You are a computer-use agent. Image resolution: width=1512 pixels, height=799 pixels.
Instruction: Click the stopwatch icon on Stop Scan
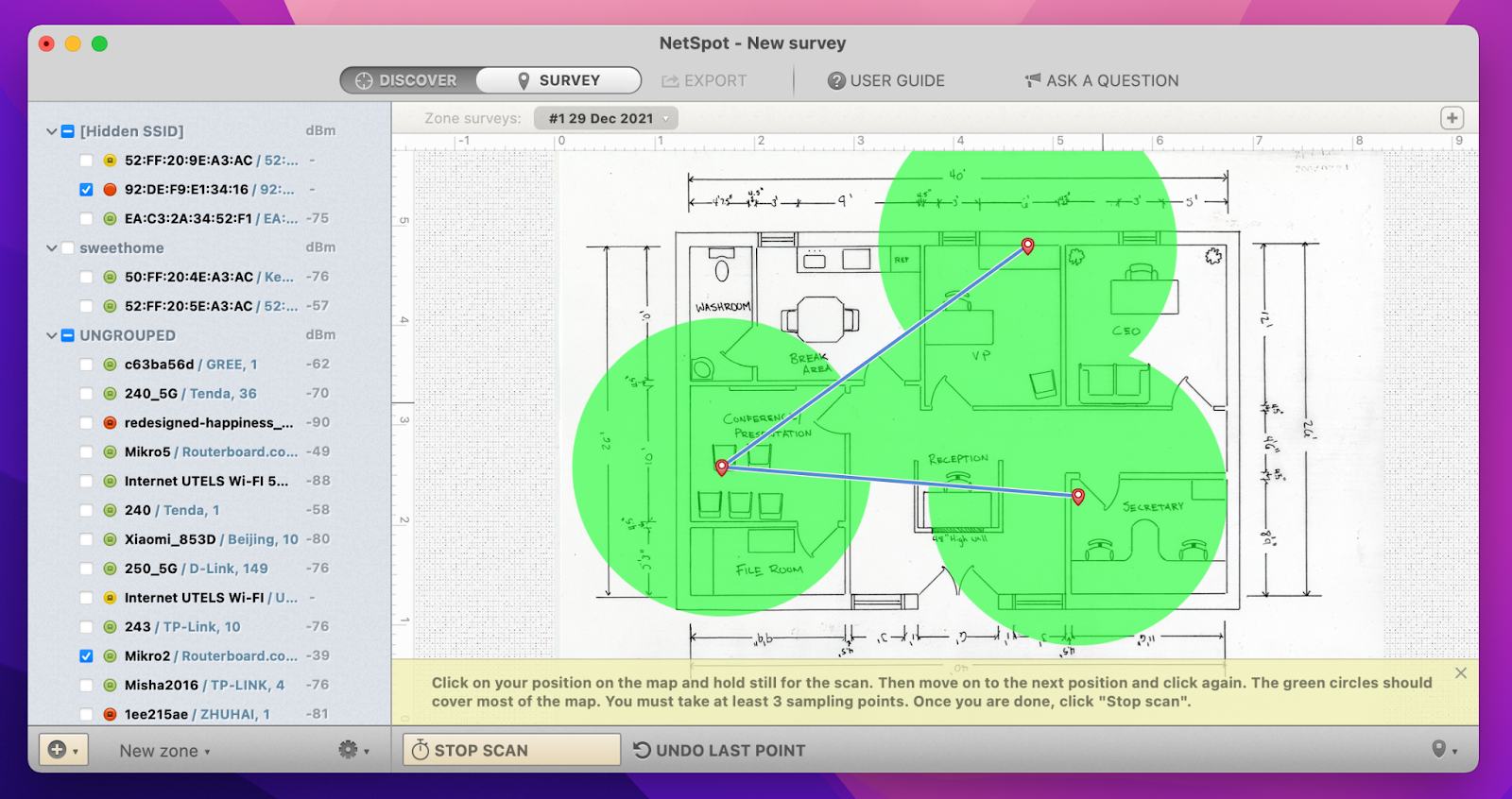[x=421, y=750]
